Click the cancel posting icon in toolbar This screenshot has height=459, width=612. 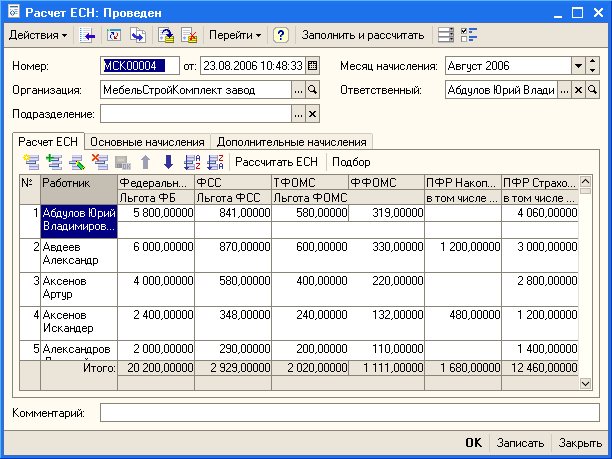coord(189,35)
